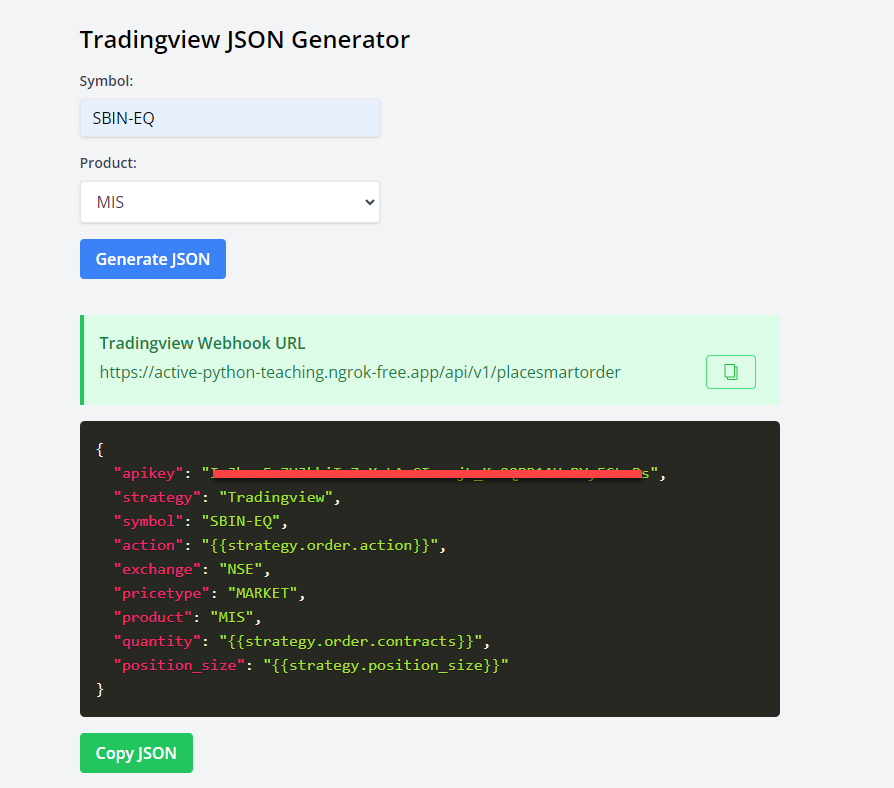Open the Product dropdown showing MIS
The height and width of the screenshot is (788, 894).
[x=230, y=202]
